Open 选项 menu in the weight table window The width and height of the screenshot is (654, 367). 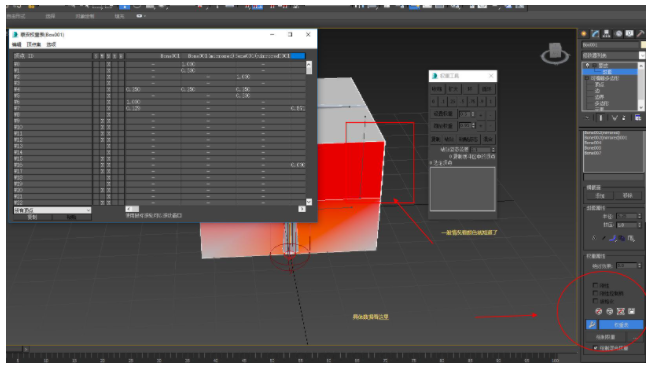pyautogui.click(x=51, y=45)
